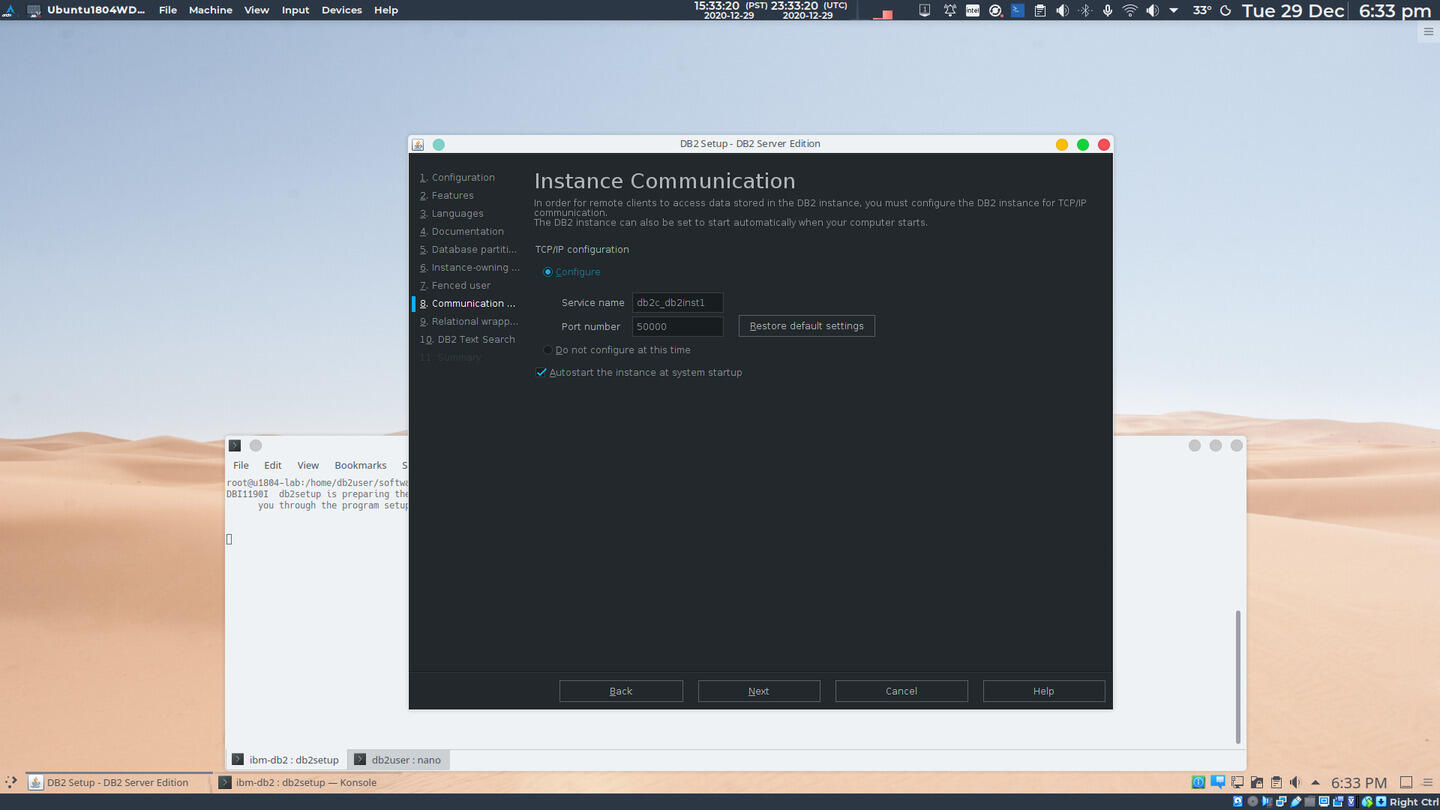Viewport: 1440px width, 810px height.
Task: Click the disk lock icon in guest panel
Action: 1257,782
